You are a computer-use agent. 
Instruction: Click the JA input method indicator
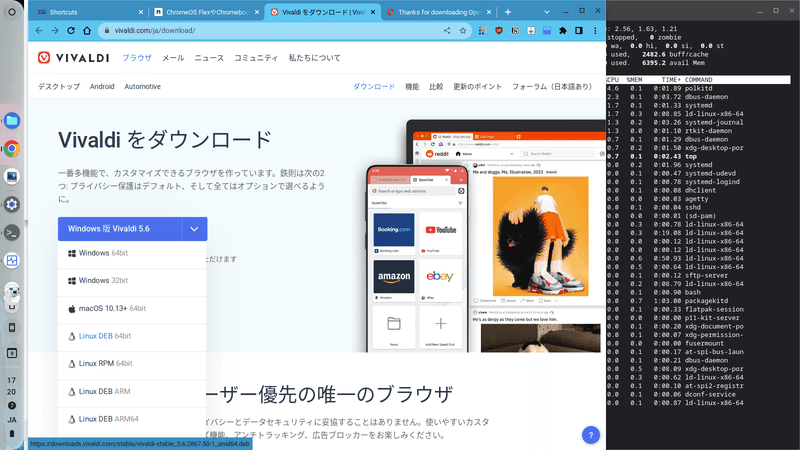(12, 420)
